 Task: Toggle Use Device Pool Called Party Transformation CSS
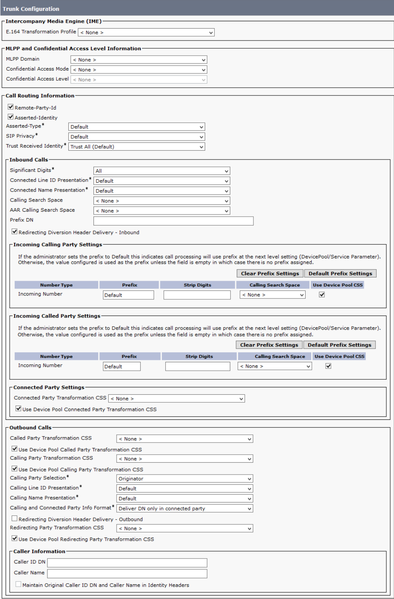pos(15,449)
